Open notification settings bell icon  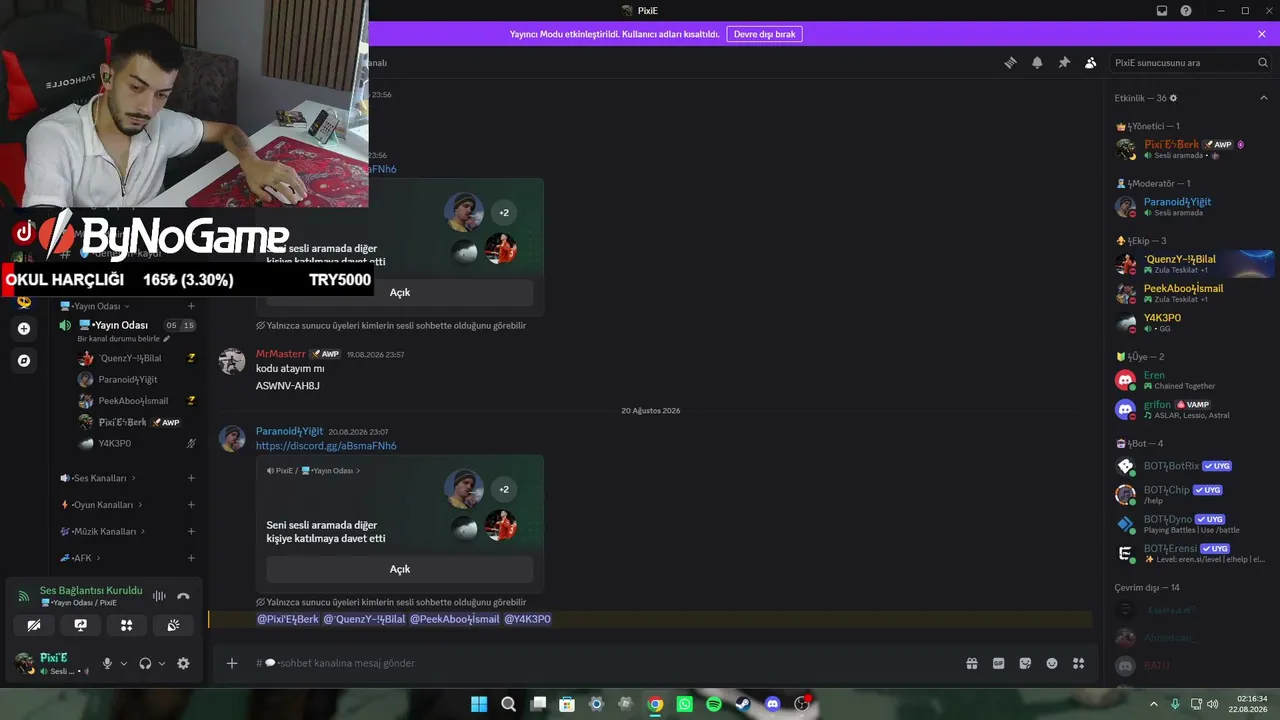point(1037,63)
